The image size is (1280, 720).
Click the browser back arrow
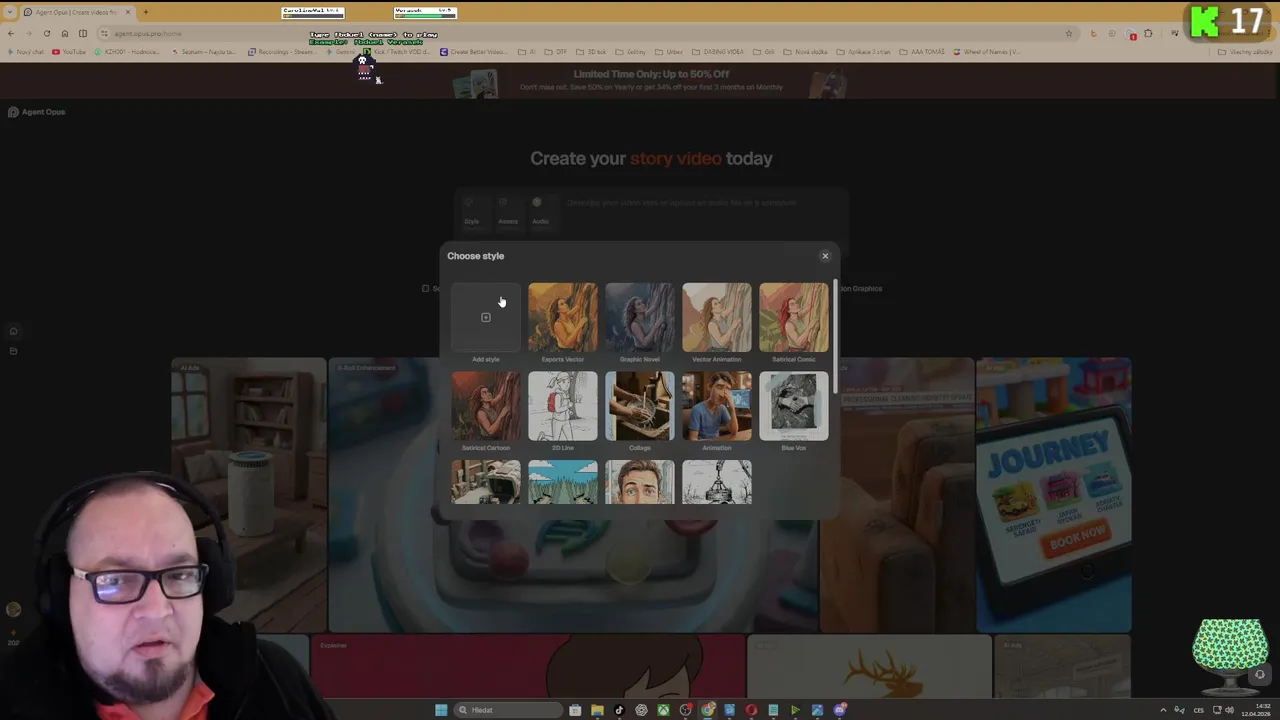pyautogui.click(x=11, y=33)
